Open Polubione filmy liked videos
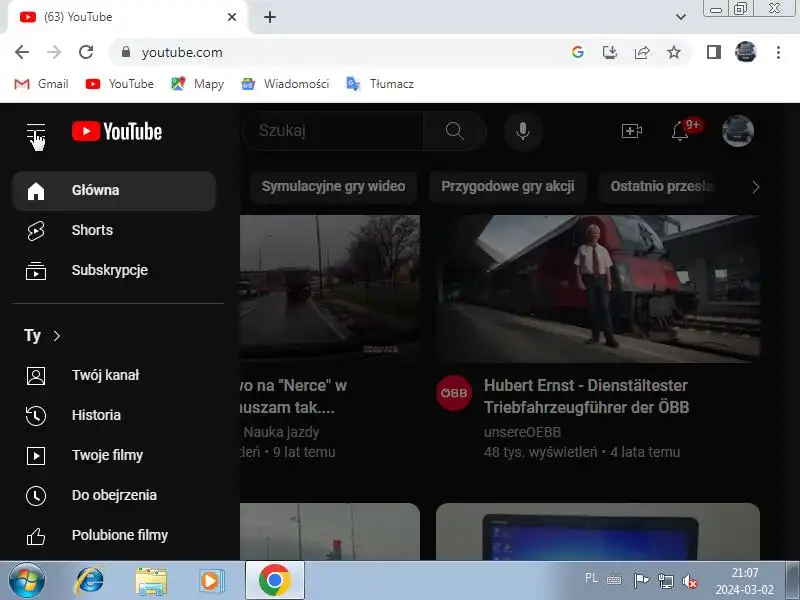The height and width of the screenshot is (600, 800). click(x=114, y=536)
